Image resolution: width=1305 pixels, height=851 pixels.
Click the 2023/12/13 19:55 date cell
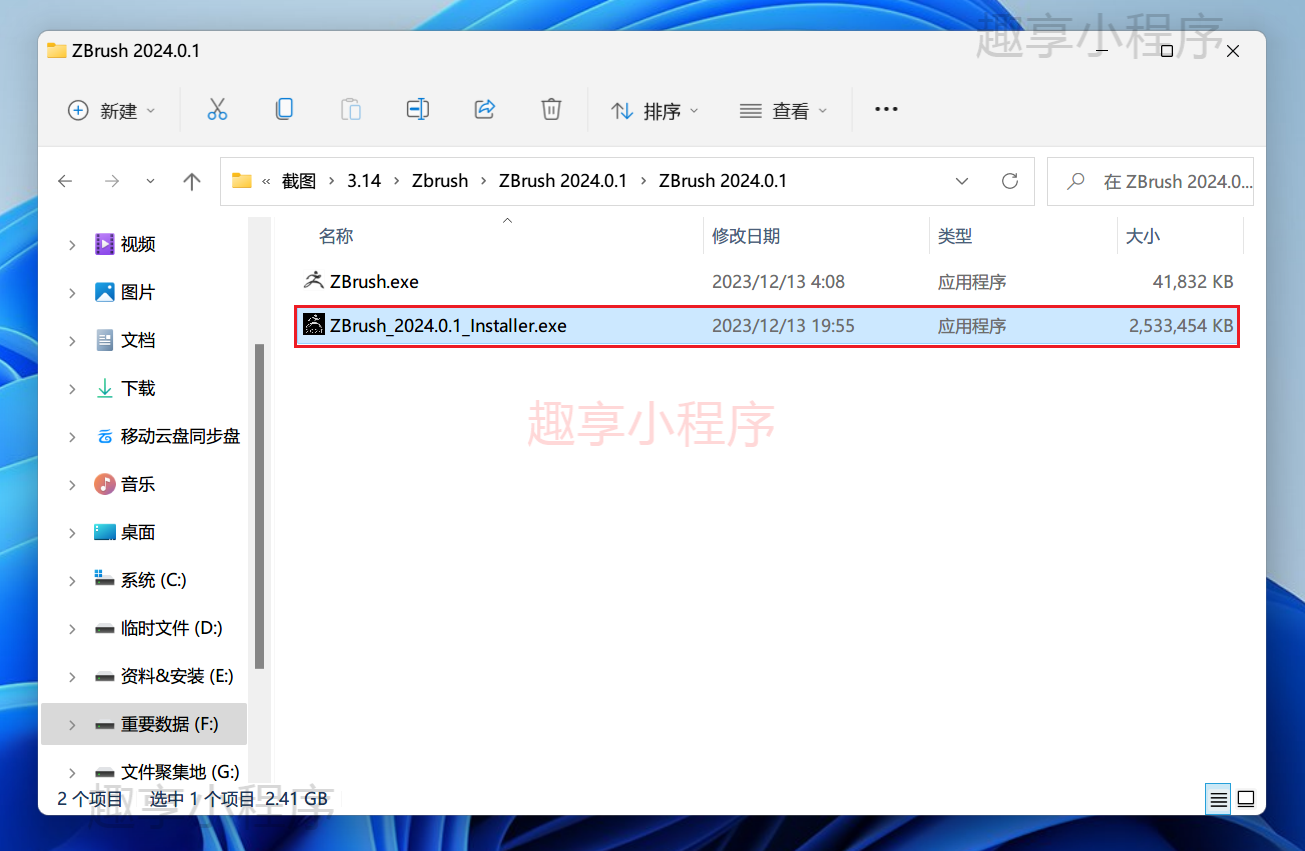783,326
